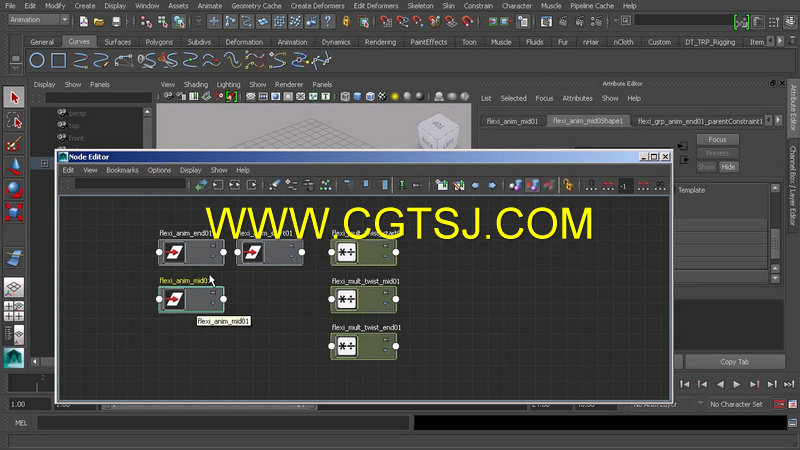Click the Presets button in Attribute Editor

click(717, 153)
